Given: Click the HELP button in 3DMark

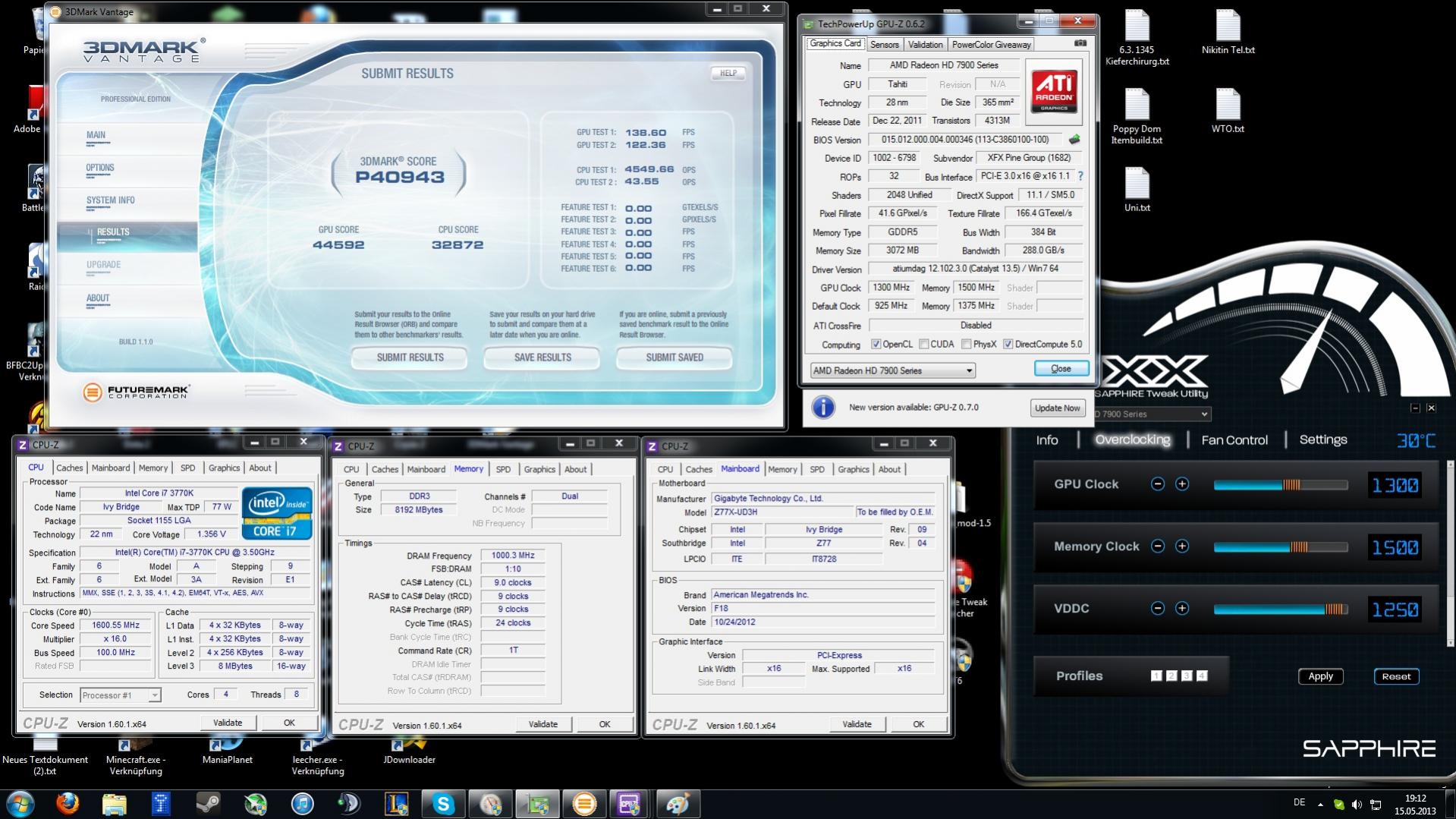Looking at the screenshot, I should click(728, 73).
